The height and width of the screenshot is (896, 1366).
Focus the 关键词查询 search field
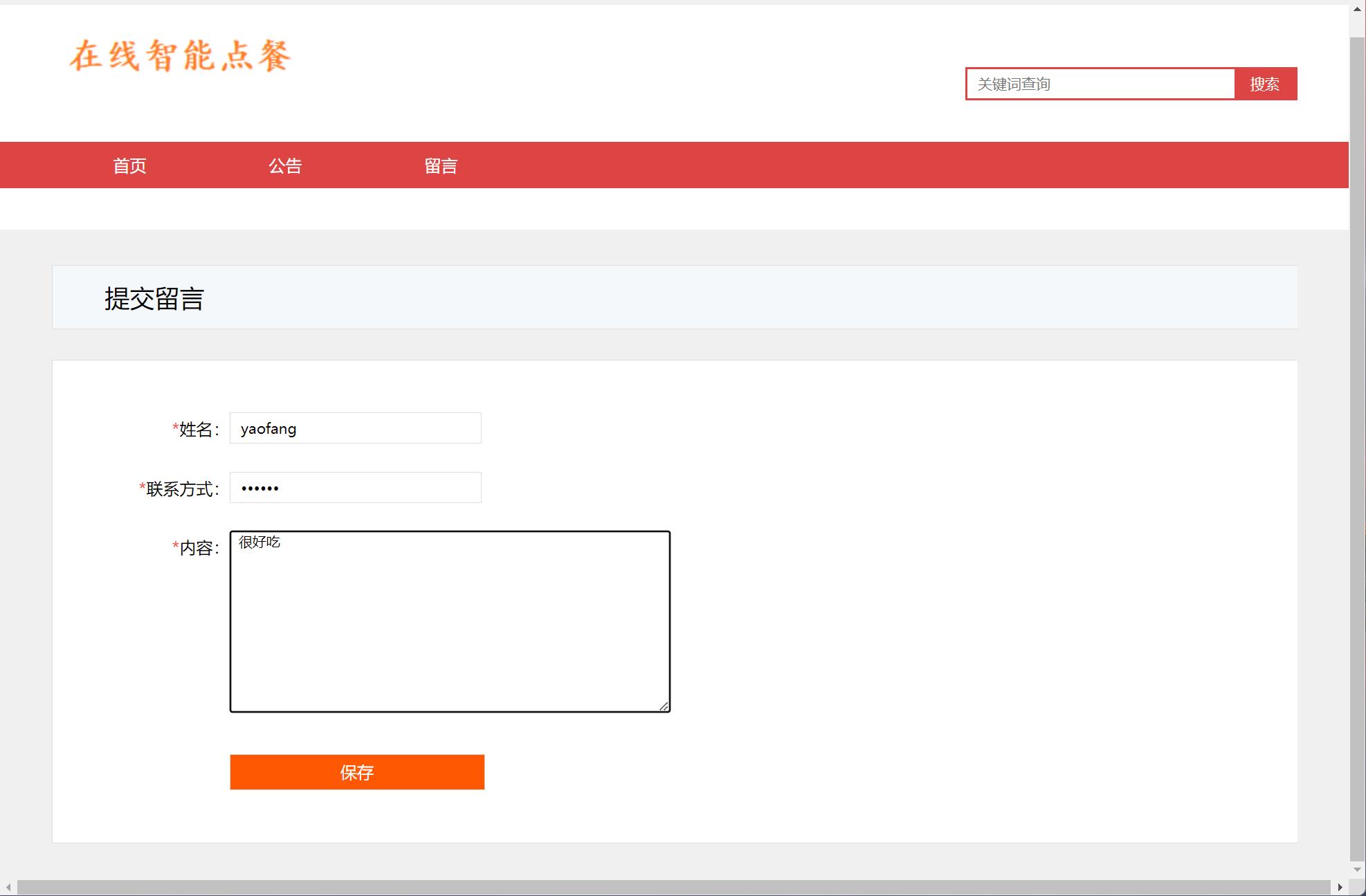pyautogui.click(x=1100, y=84)
